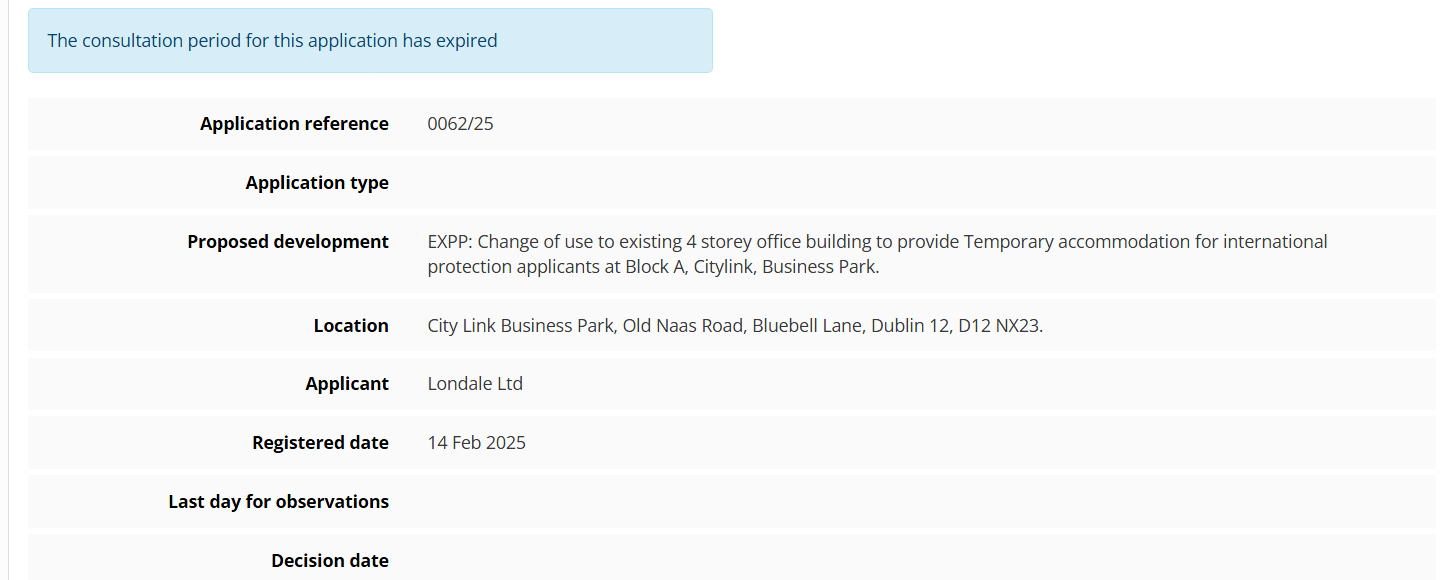This screenshot has width=1449, height=580.
Task: Click the Location label
Action: pos(351,326)
